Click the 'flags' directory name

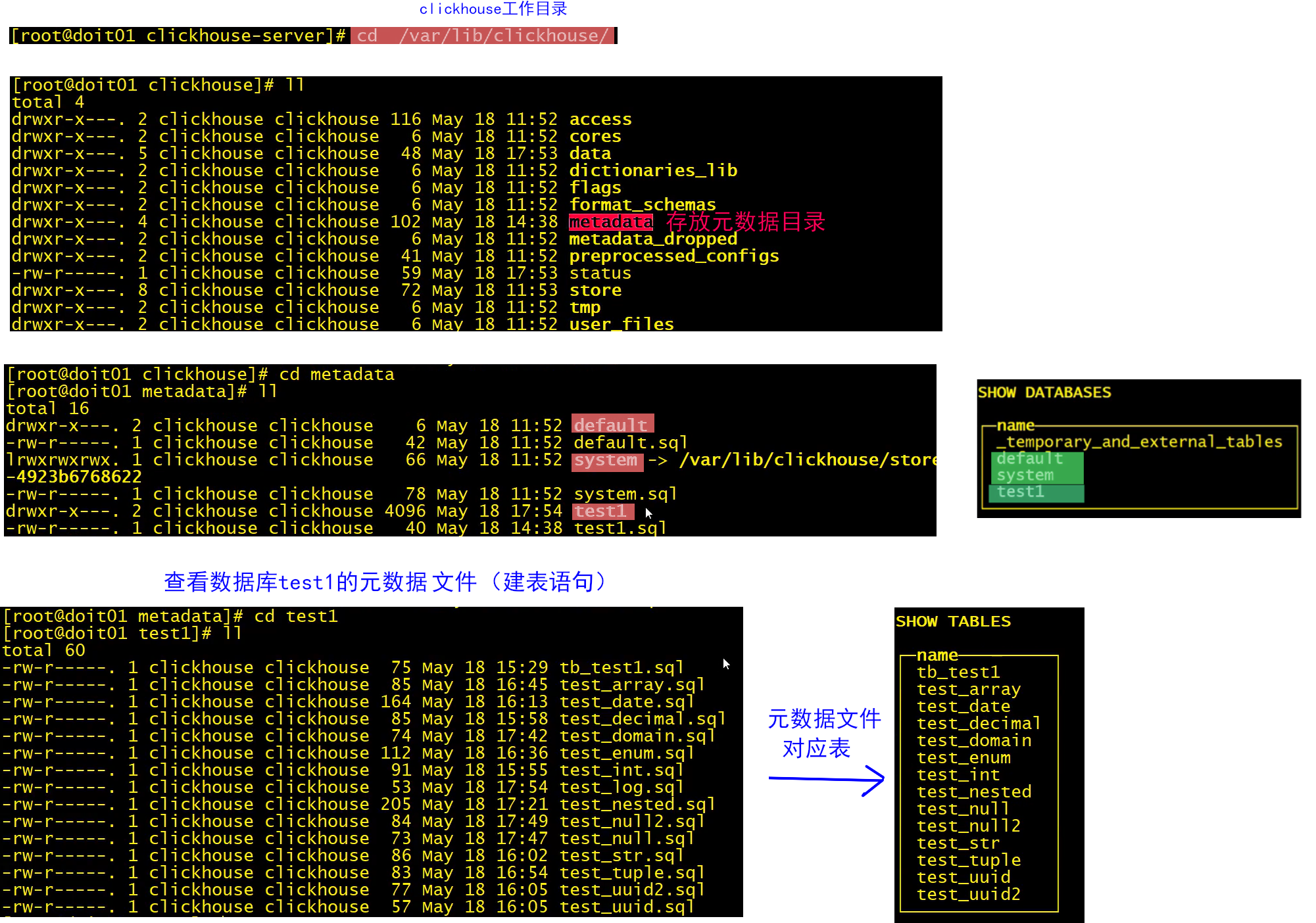[x=595, y=187]
